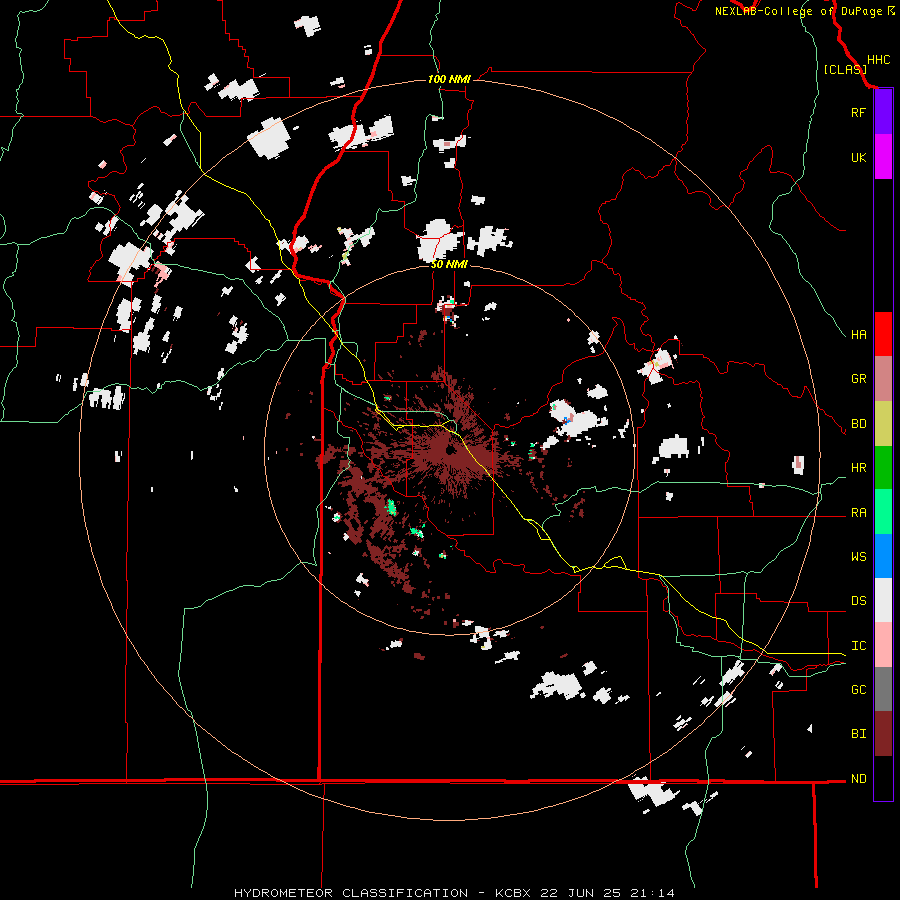Click the BD legend label
This screenshot has height=900, width=900.
click(858, 424)
